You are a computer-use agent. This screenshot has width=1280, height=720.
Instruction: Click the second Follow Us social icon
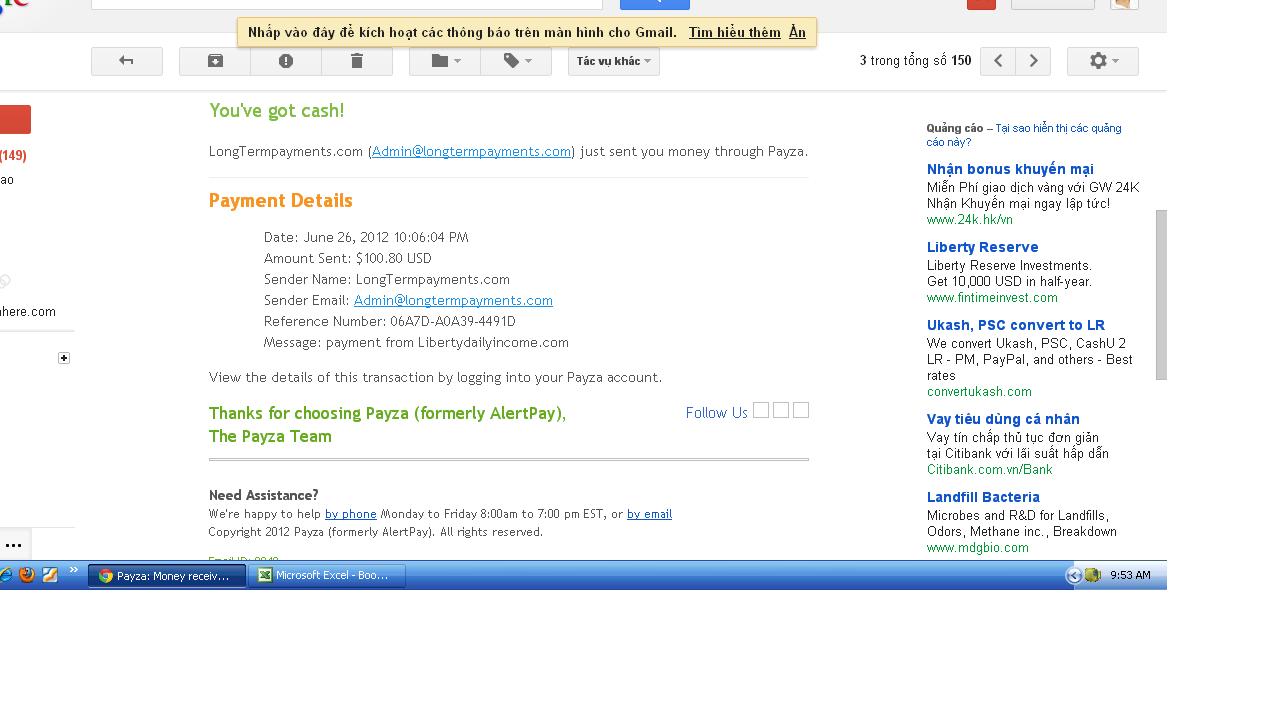pyautogui.click(x=781, y=410)
